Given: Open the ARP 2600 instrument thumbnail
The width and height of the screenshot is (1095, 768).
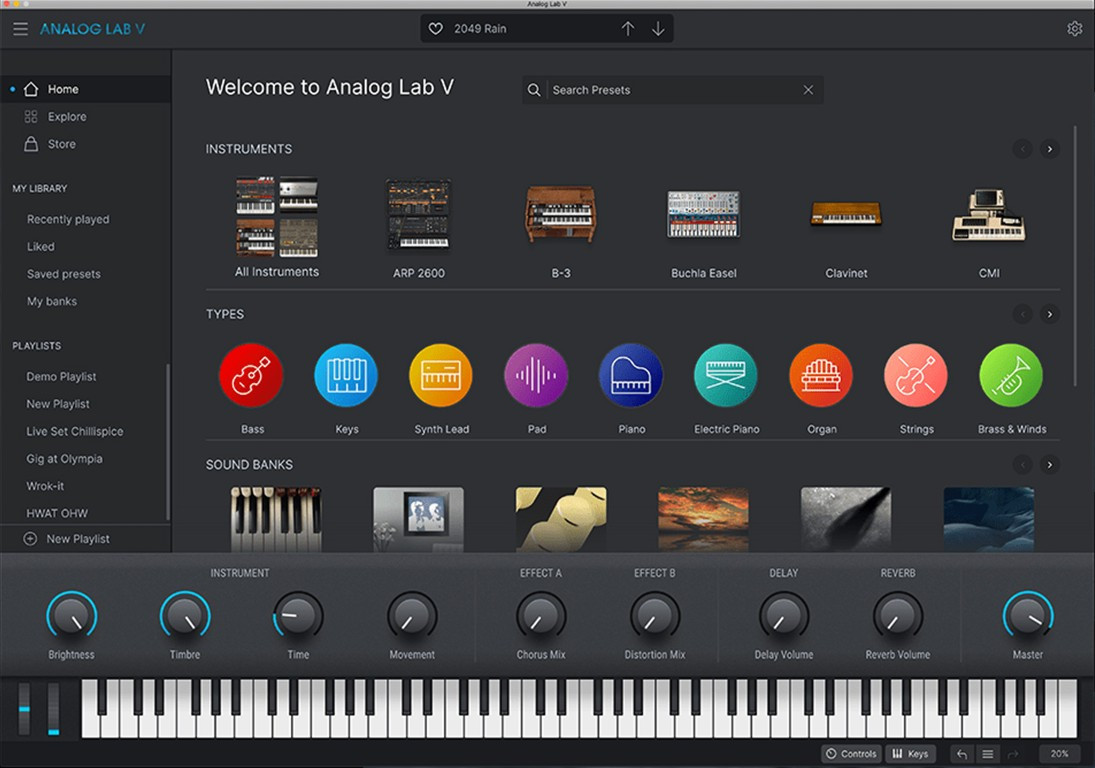Looking at the screenshot, I should point(418,215).
